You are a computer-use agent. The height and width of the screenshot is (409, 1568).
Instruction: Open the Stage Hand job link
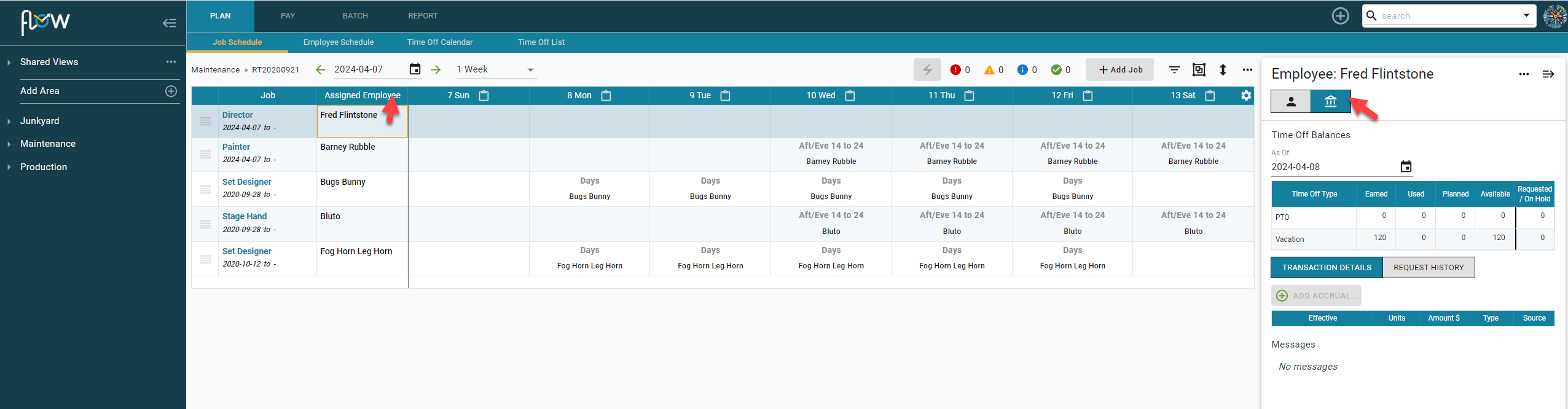(x=245, y=217)
